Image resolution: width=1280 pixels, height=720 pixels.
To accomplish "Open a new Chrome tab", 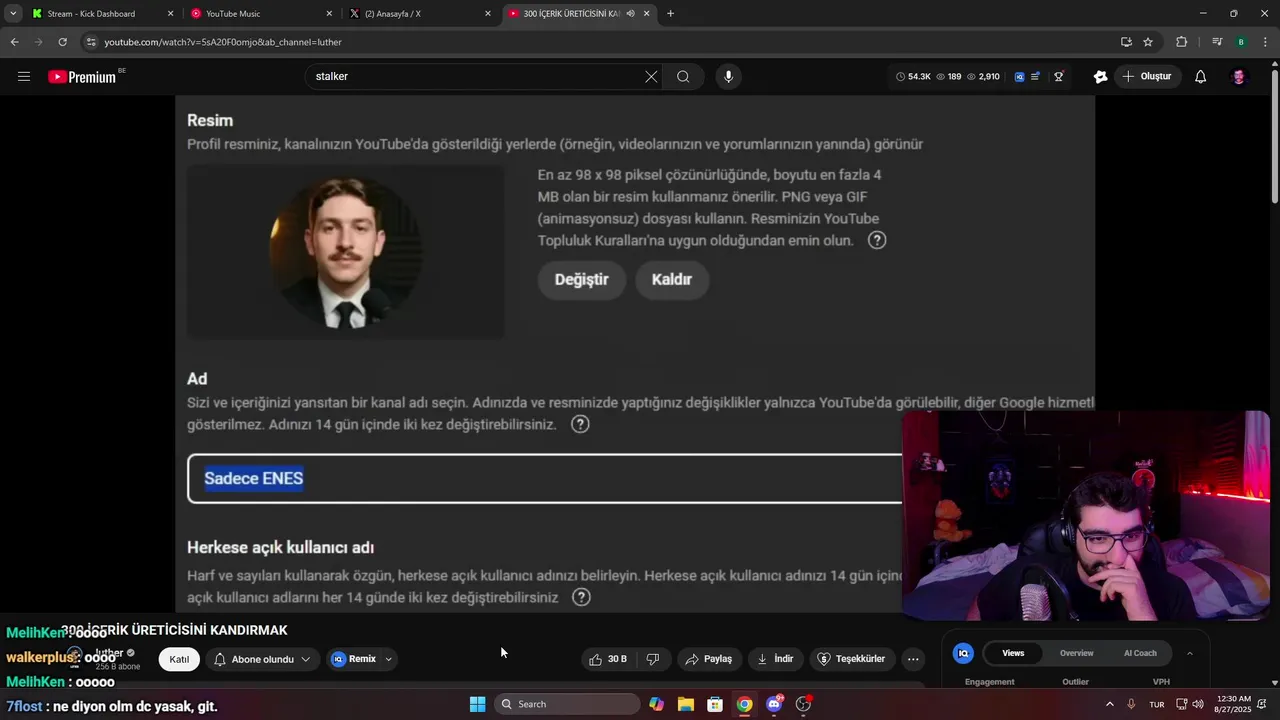I will click(670, 13).
